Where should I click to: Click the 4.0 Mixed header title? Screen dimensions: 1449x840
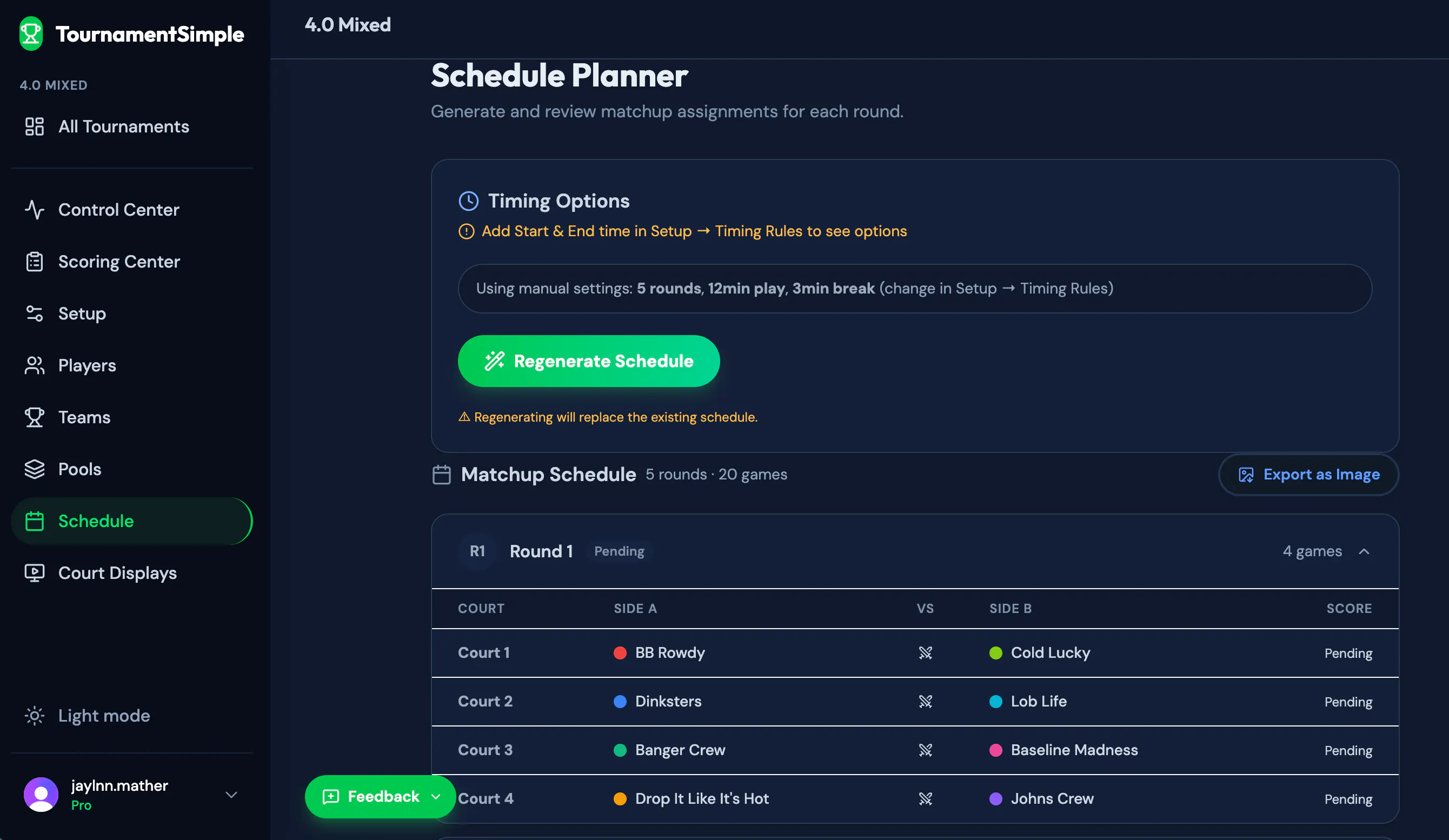[x=348, y=25]
